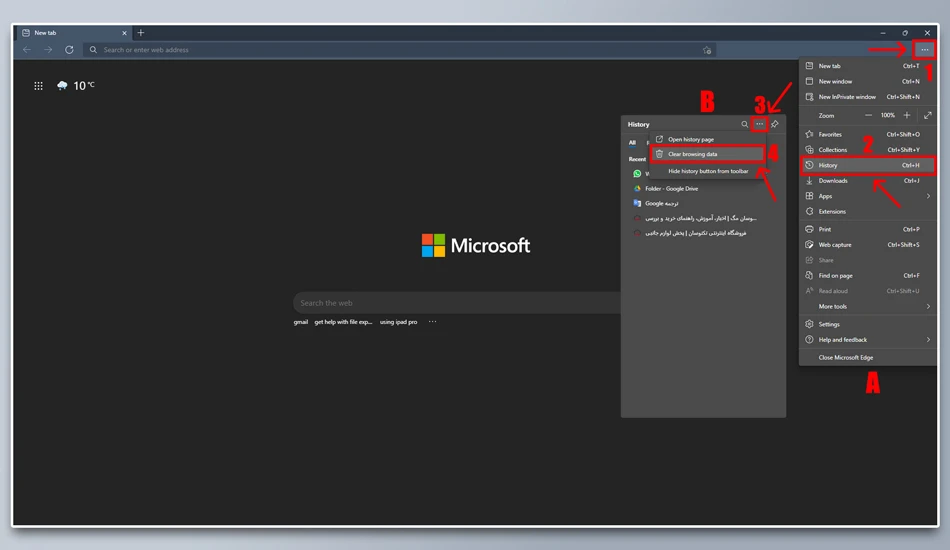Select New window in Edge menu

click(x=868, y=81)
